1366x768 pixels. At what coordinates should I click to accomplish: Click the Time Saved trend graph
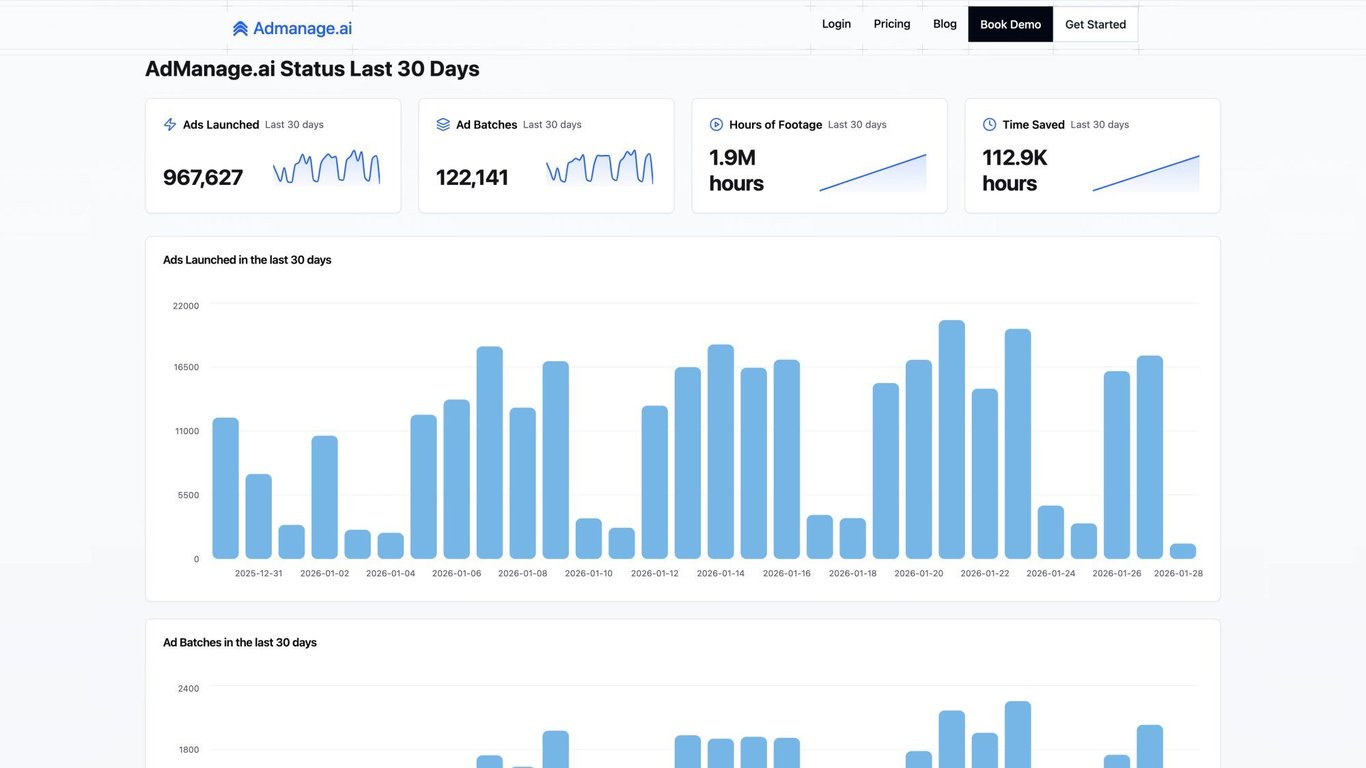coord(1145,172)
